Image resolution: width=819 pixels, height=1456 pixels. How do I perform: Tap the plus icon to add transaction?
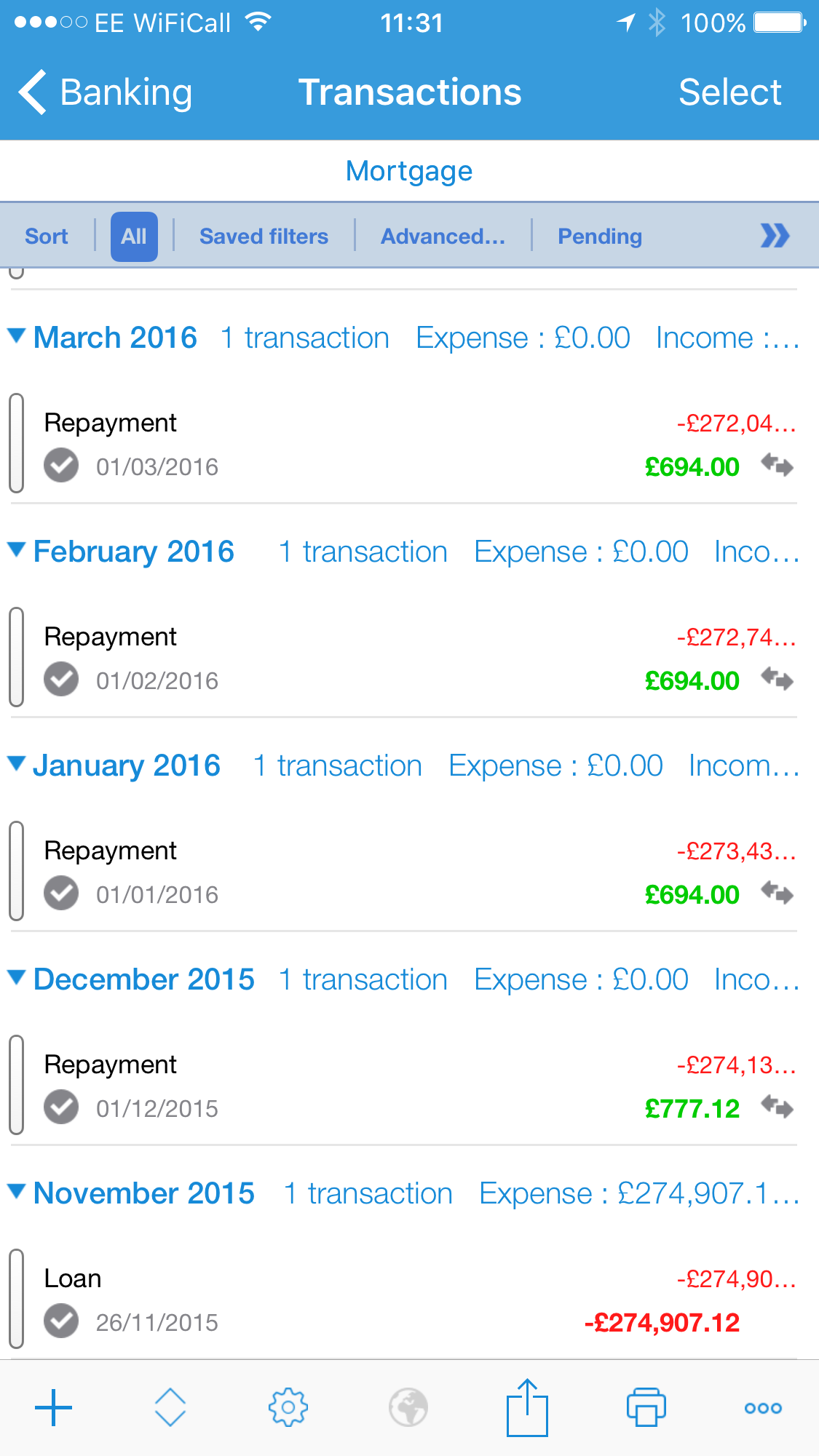(54, 1407)
